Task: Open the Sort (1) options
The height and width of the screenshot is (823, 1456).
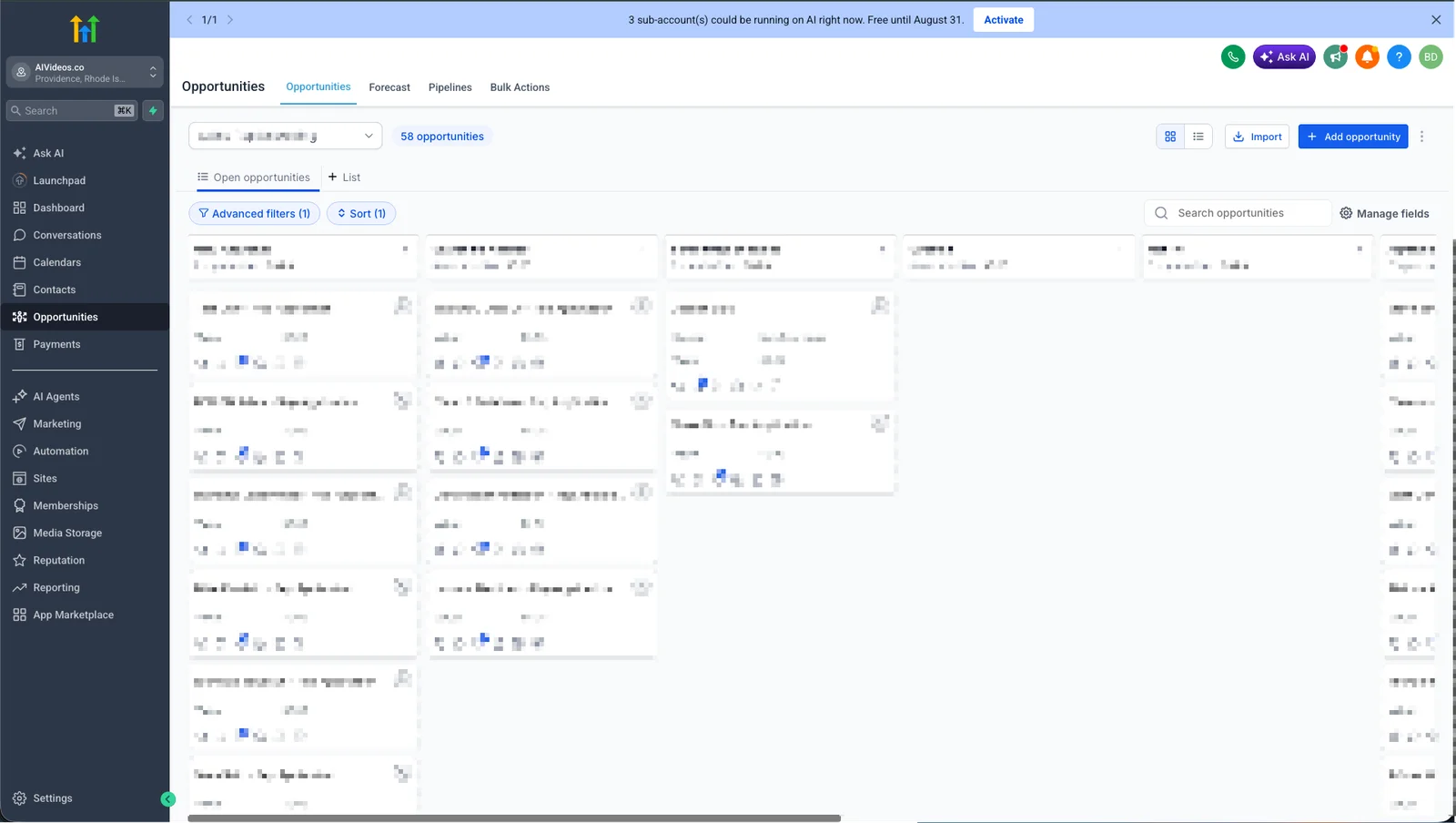Action: point(361,213)
